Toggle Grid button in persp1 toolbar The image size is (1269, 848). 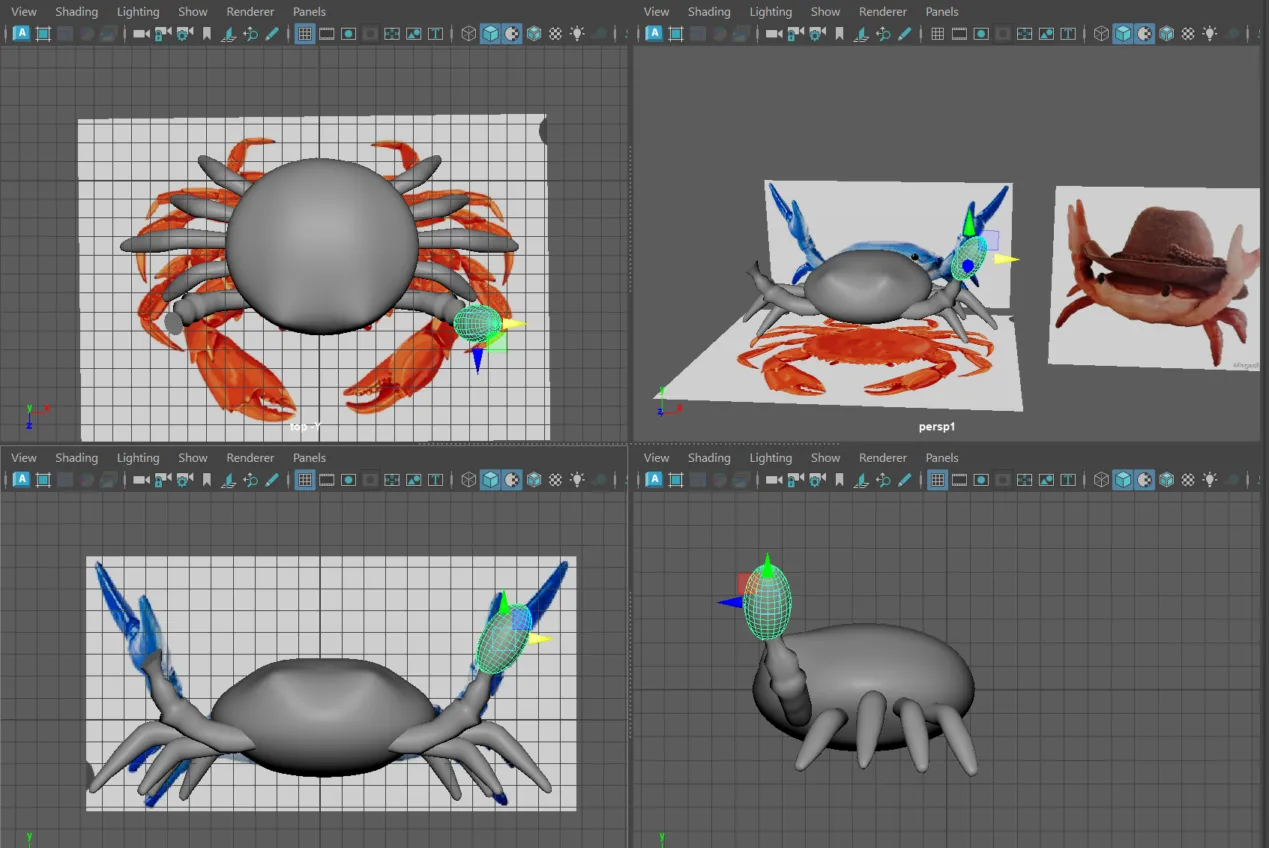click(937, 33)
